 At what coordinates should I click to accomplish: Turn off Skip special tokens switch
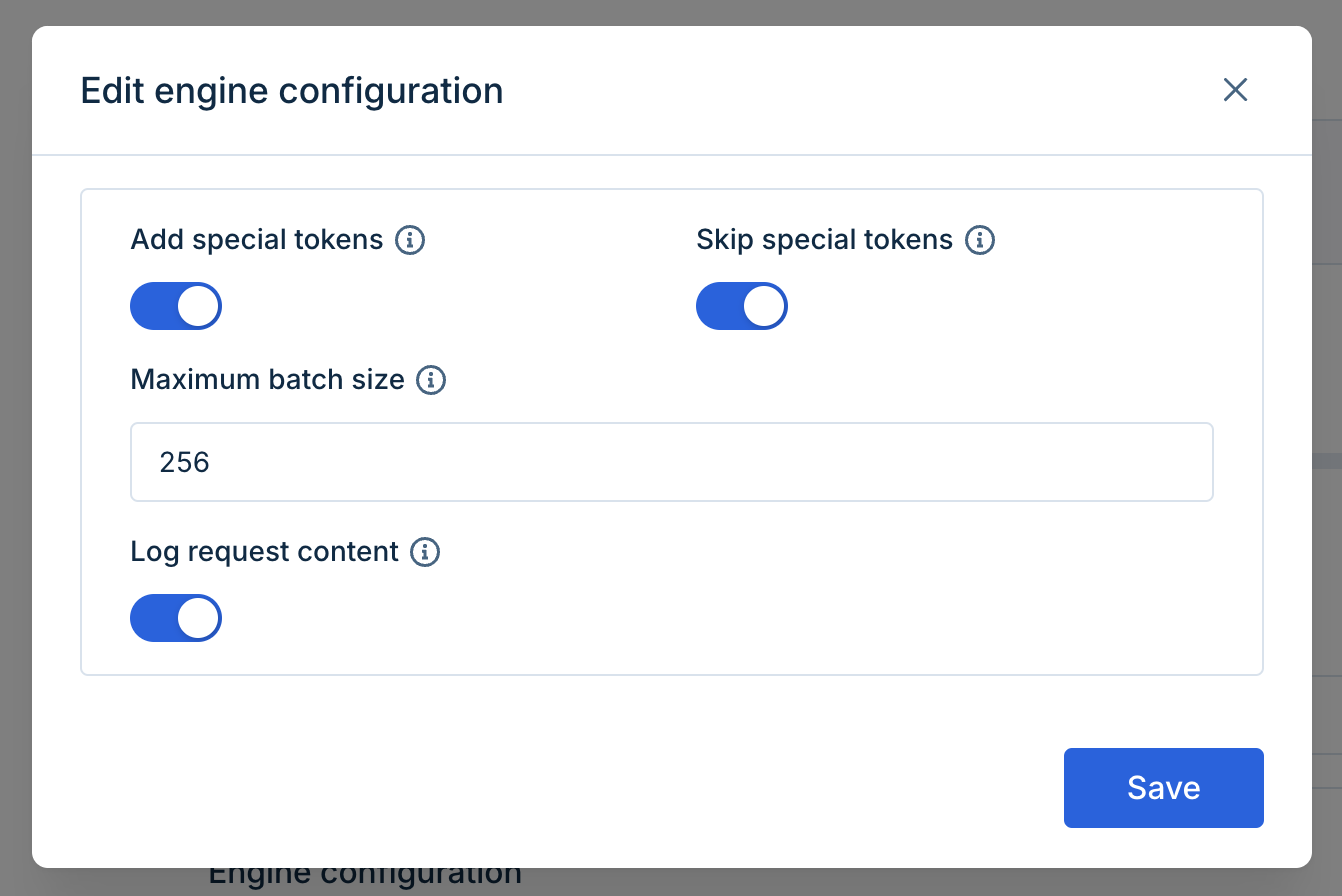coord(742,306)
